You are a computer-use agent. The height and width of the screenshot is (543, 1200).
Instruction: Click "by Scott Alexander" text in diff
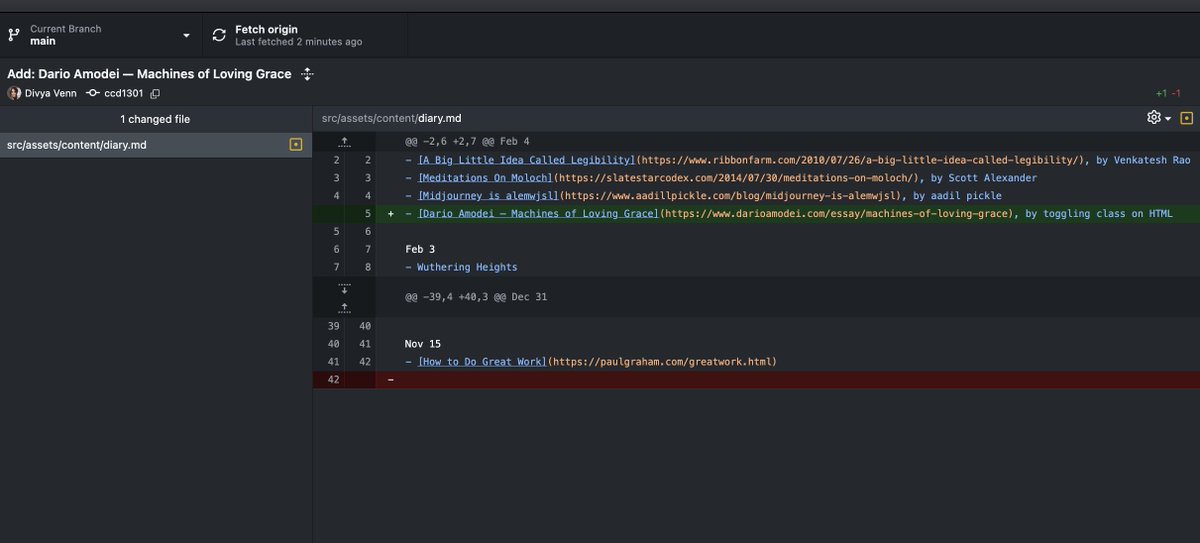(983, 178)
